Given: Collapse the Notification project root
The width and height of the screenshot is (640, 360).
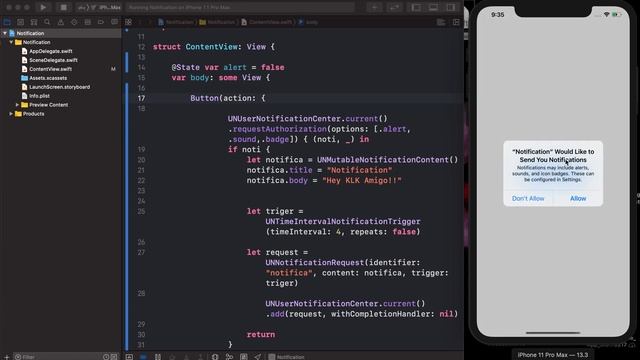Looking at the screenshot, I should (x=5, y=33).
